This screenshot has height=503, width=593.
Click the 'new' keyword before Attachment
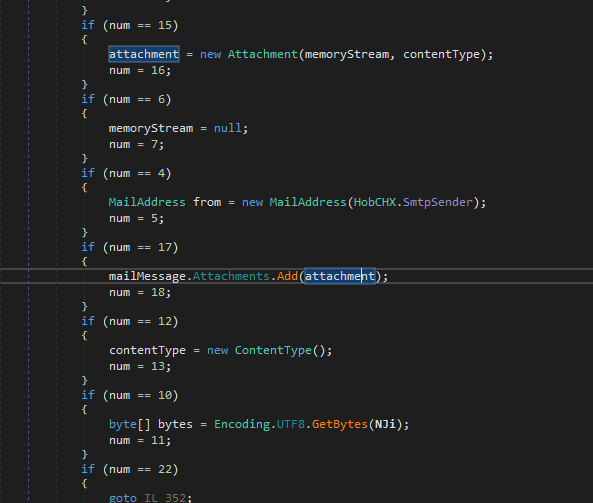click(x=210, y=54)
